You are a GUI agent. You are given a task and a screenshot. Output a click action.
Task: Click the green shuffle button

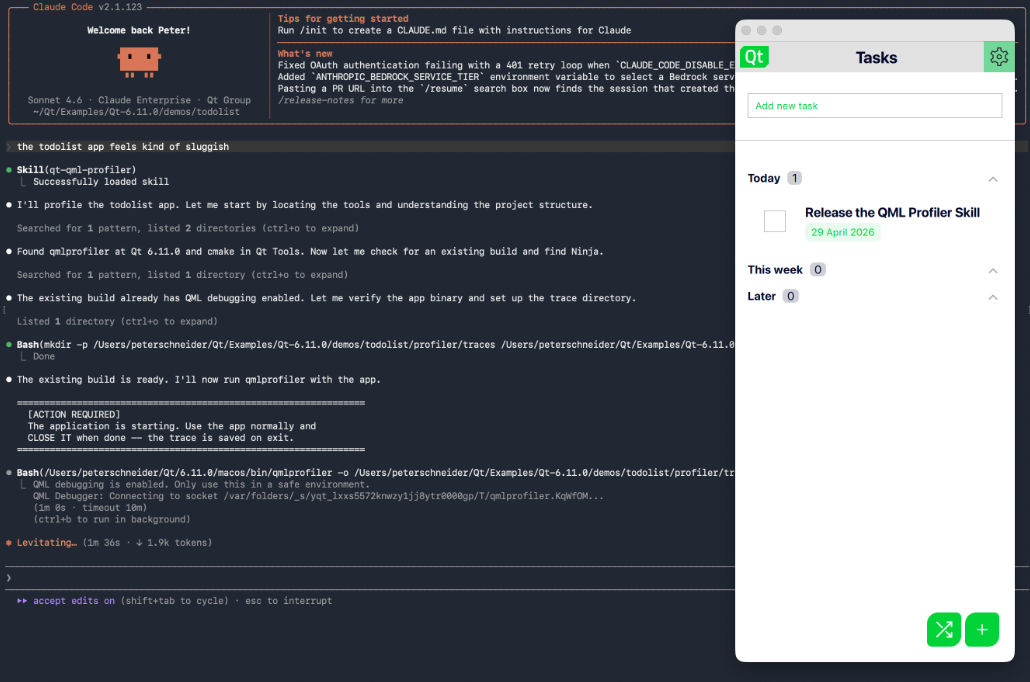click(944, 629)
